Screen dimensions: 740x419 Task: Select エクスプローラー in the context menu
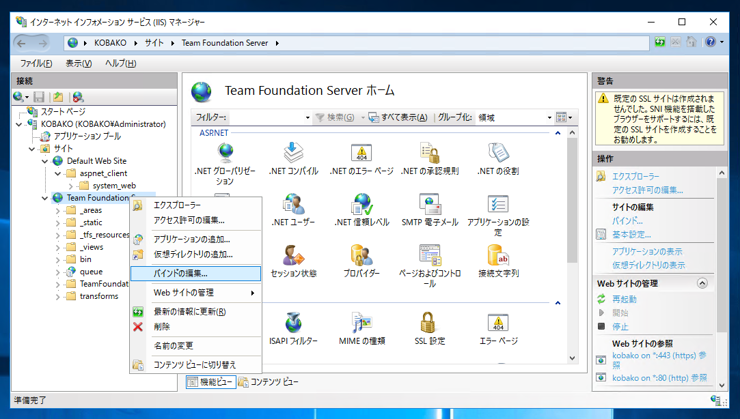pos(195,205)
